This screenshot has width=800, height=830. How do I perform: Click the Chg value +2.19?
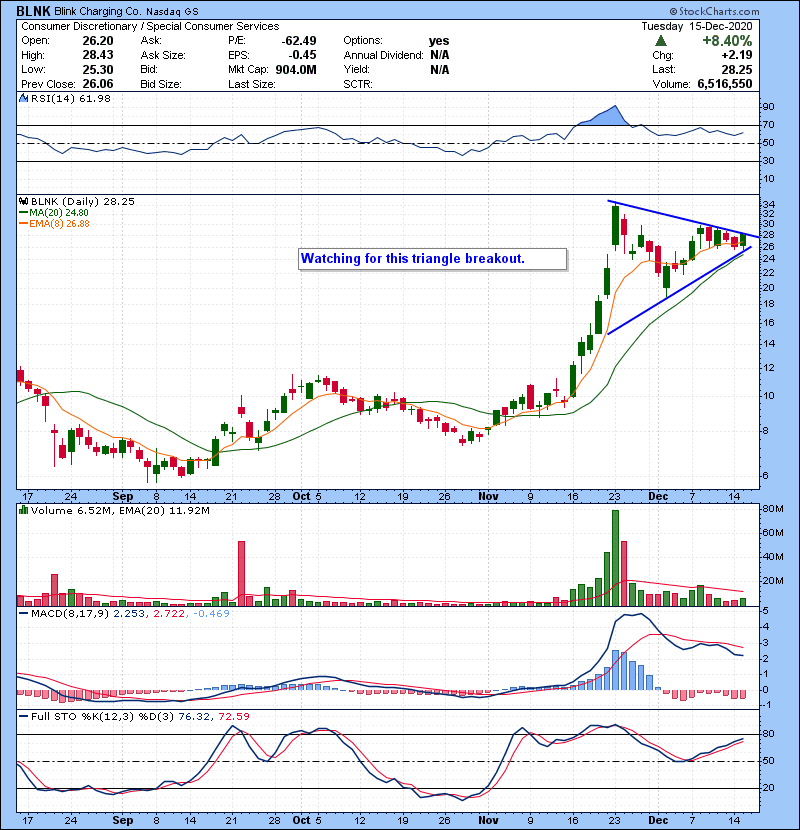point(736,55)
